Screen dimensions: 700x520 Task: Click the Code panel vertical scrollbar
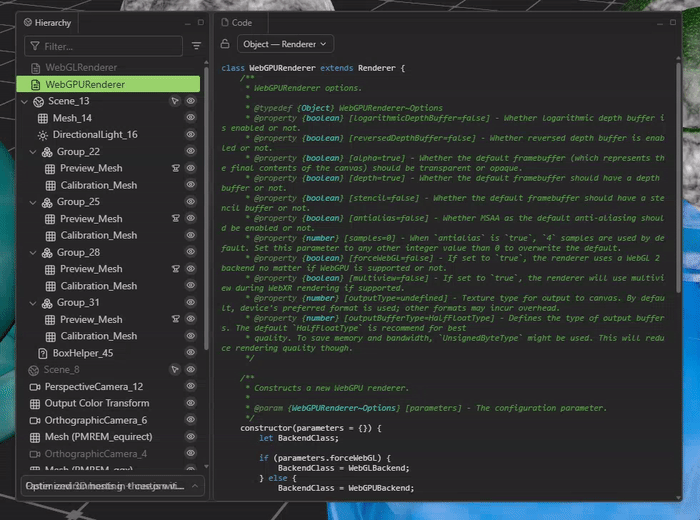tap(679, 176)
